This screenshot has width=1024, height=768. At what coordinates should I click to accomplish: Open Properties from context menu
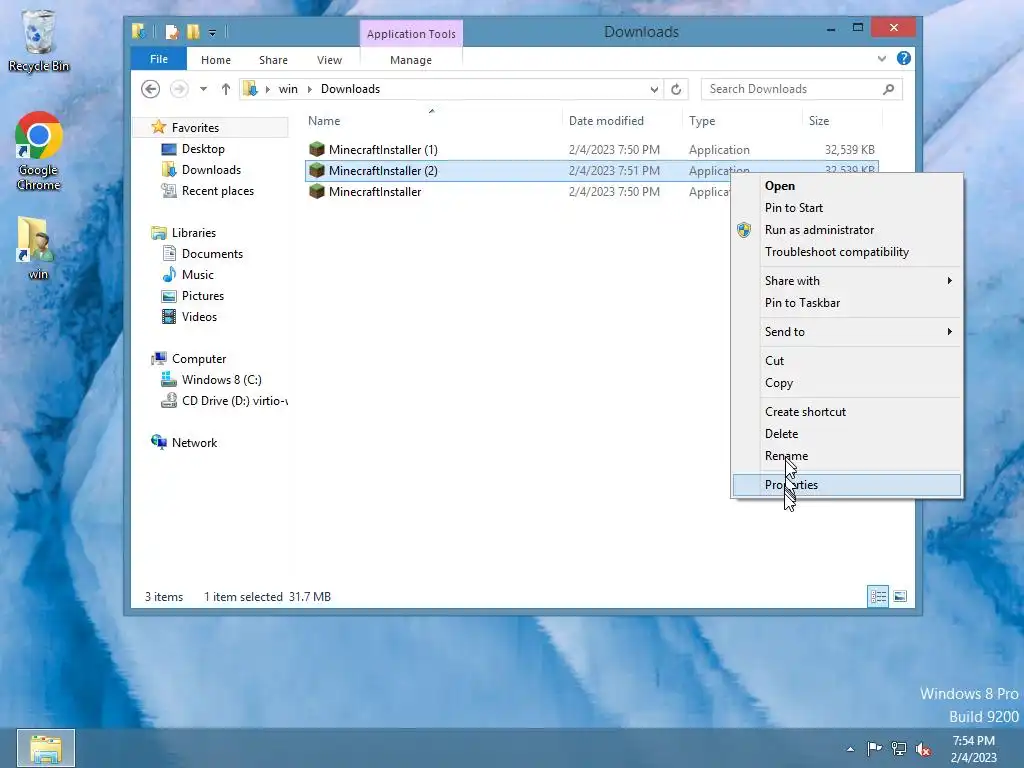847,485
